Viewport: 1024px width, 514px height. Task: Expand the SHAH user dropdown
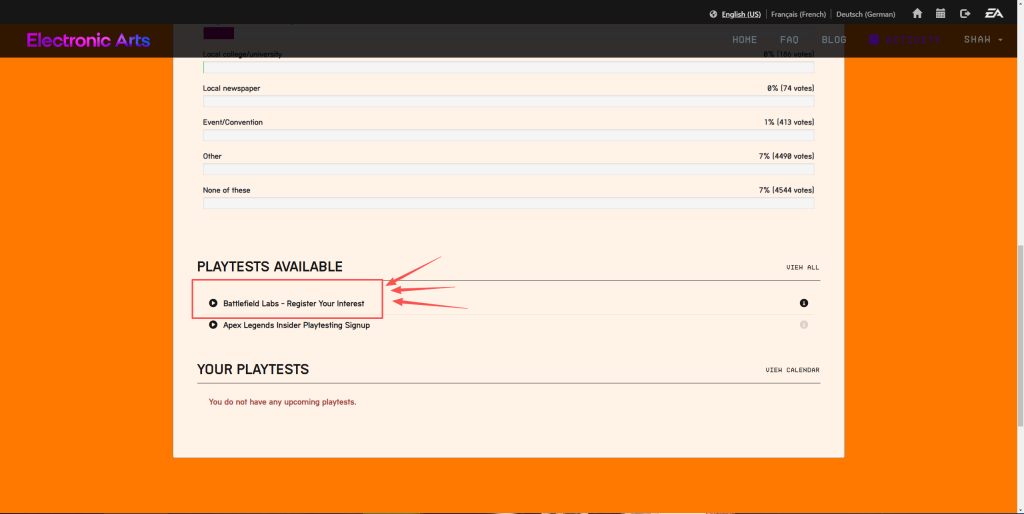983,40
